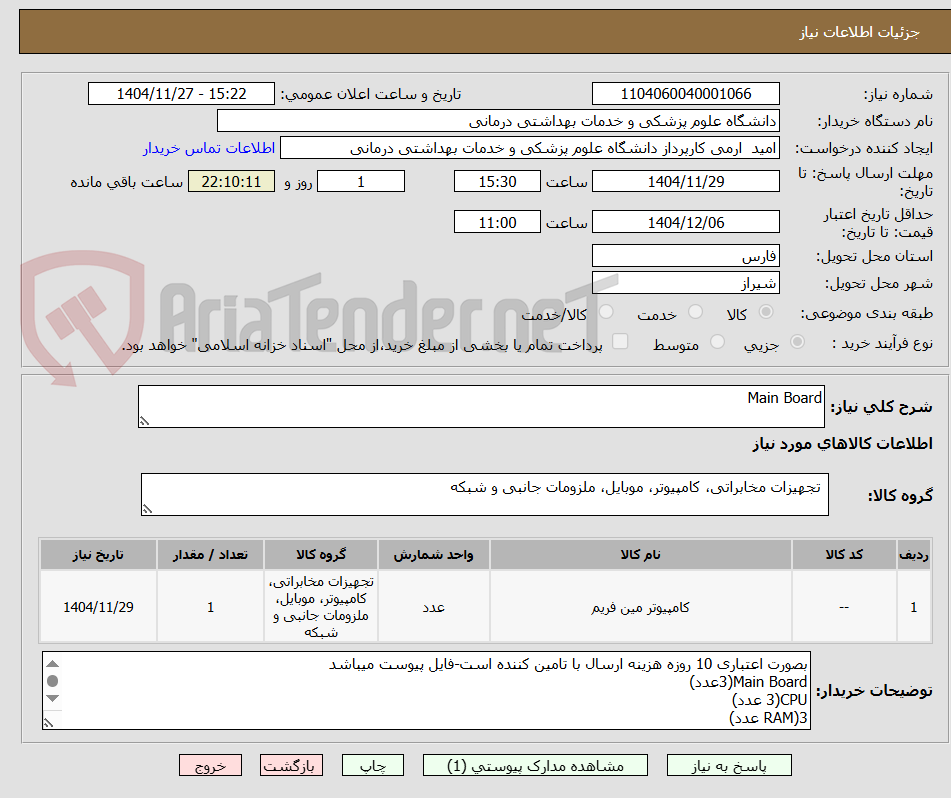This screenshot has height=798, width=951.
Task: Click the delivery province field فارس
Action: 685,255
